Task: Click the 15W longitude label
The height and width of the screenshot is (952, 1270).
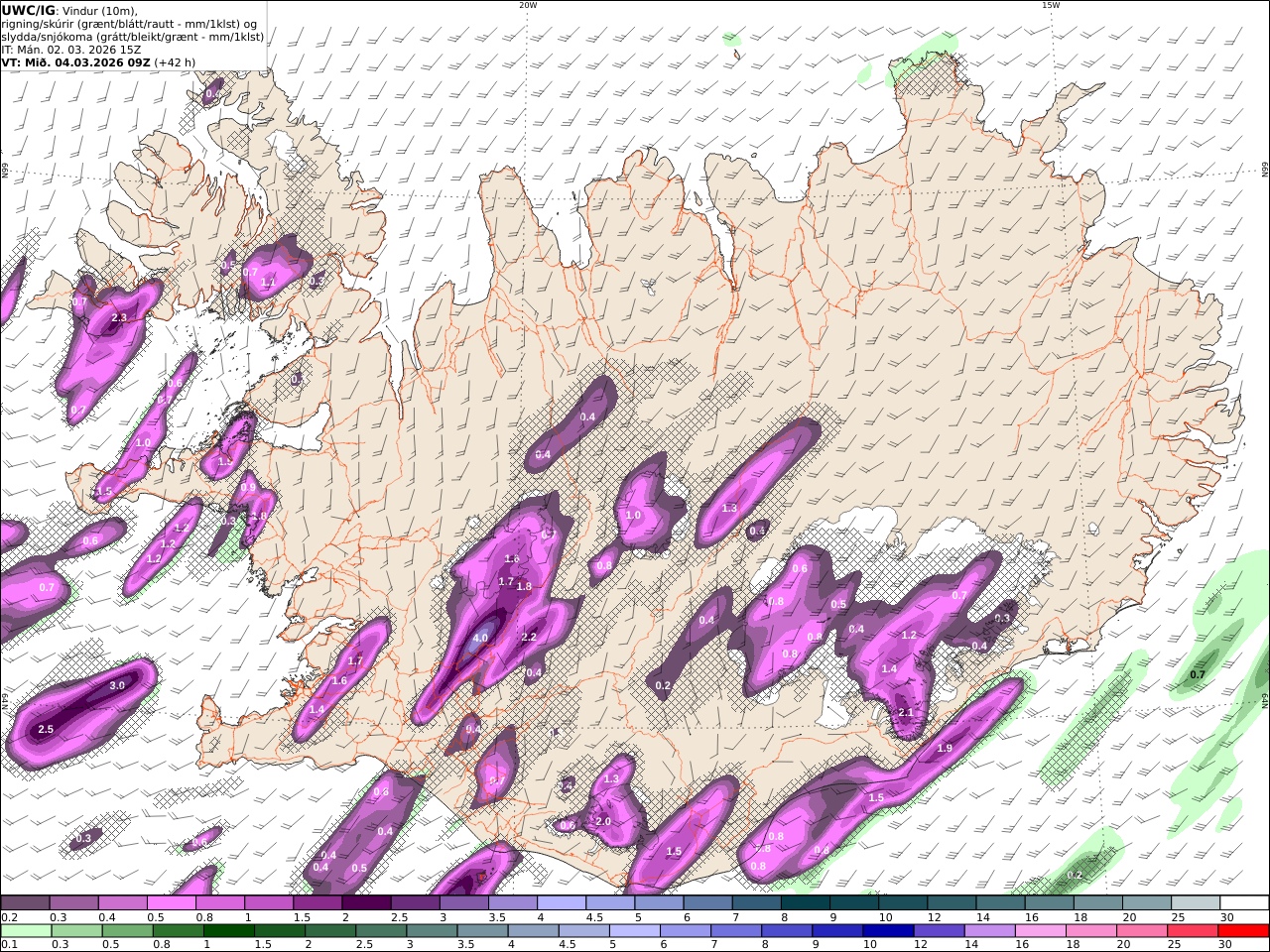Action: tap(1051, 5)
